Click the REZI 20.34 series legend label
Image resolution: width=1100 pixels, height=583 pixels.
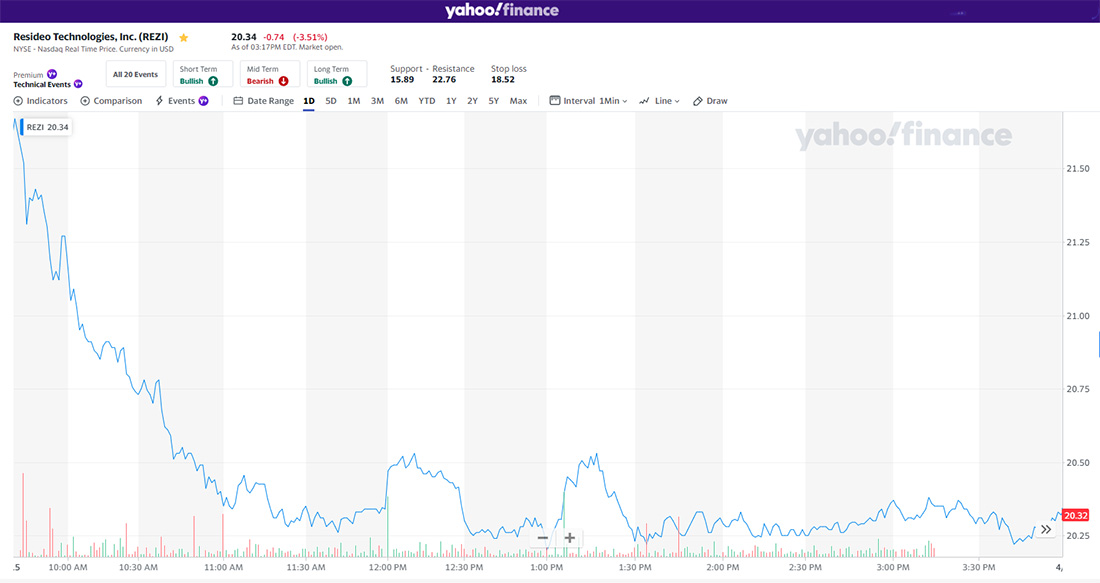coord(46,127)
